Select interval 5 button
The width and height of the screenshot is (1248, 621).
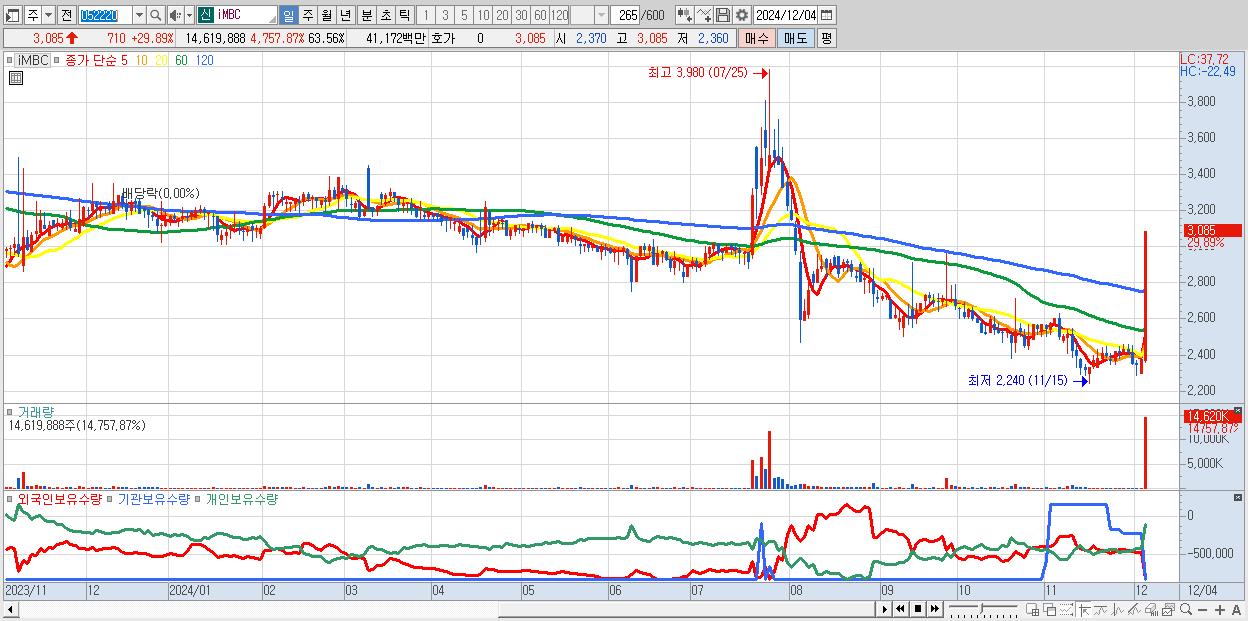(464, 15)
